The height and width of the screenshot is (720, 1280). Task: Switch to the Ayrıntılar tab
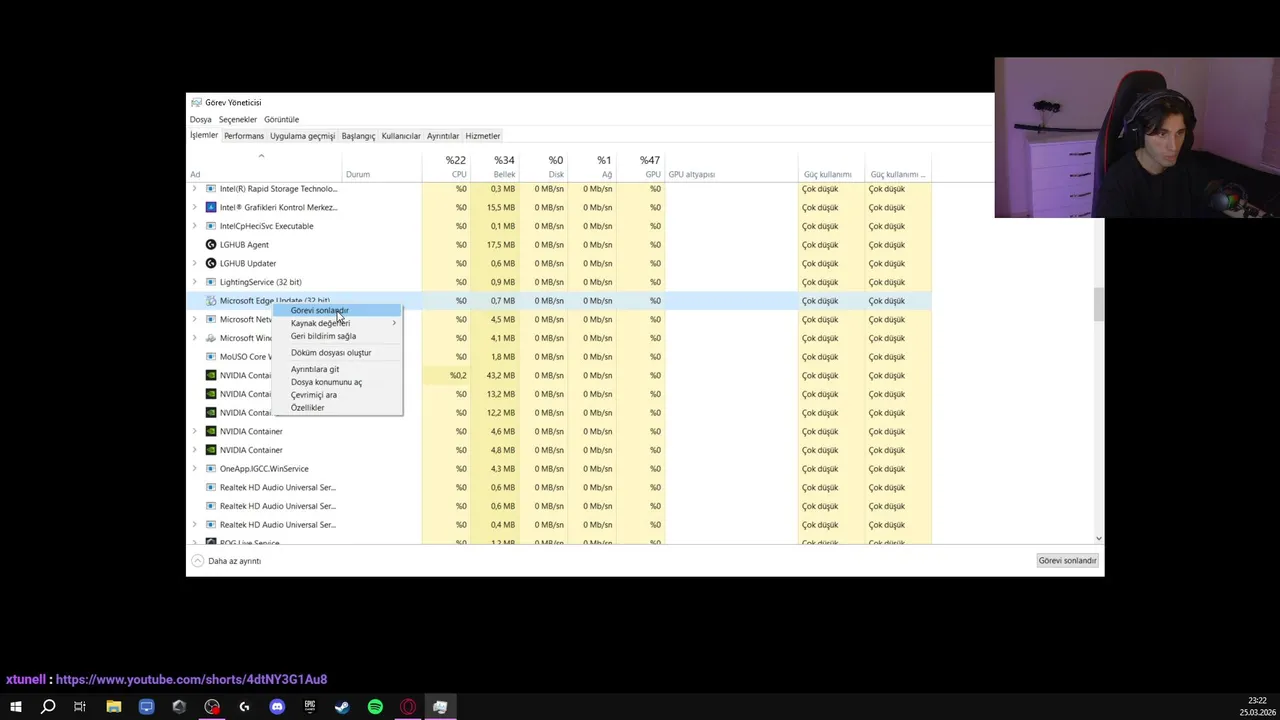pyautogui.click(x=443, y=136)
